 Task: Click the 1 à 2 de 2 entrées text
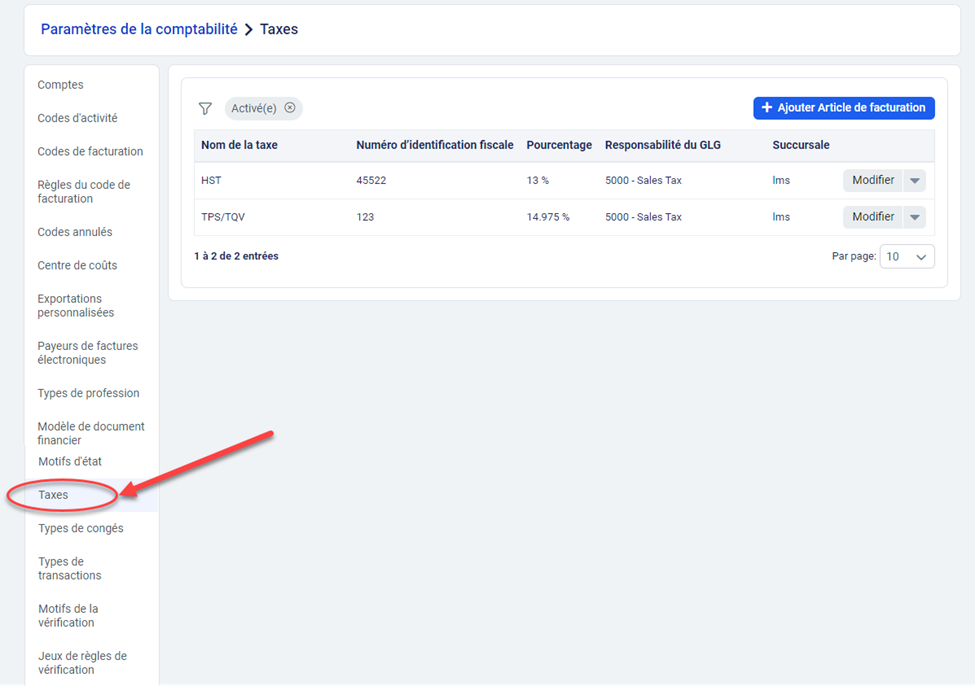[236, 256]
